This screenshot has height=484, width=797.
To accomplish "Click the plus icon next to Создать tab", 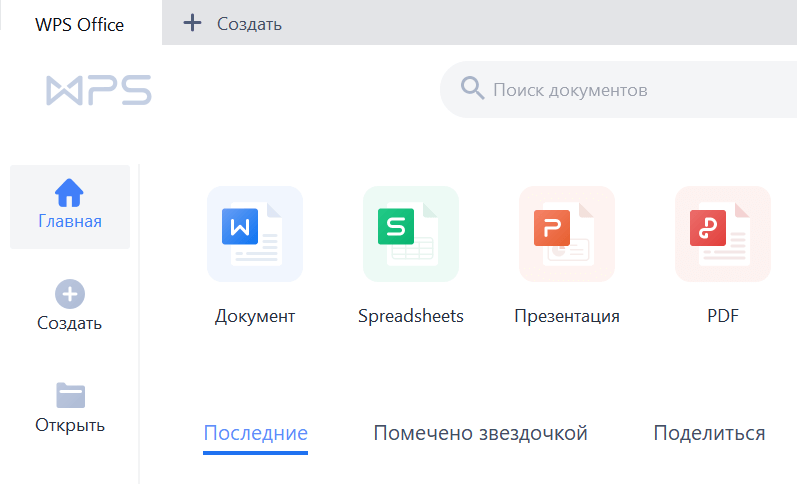I will tap(192, 23).
